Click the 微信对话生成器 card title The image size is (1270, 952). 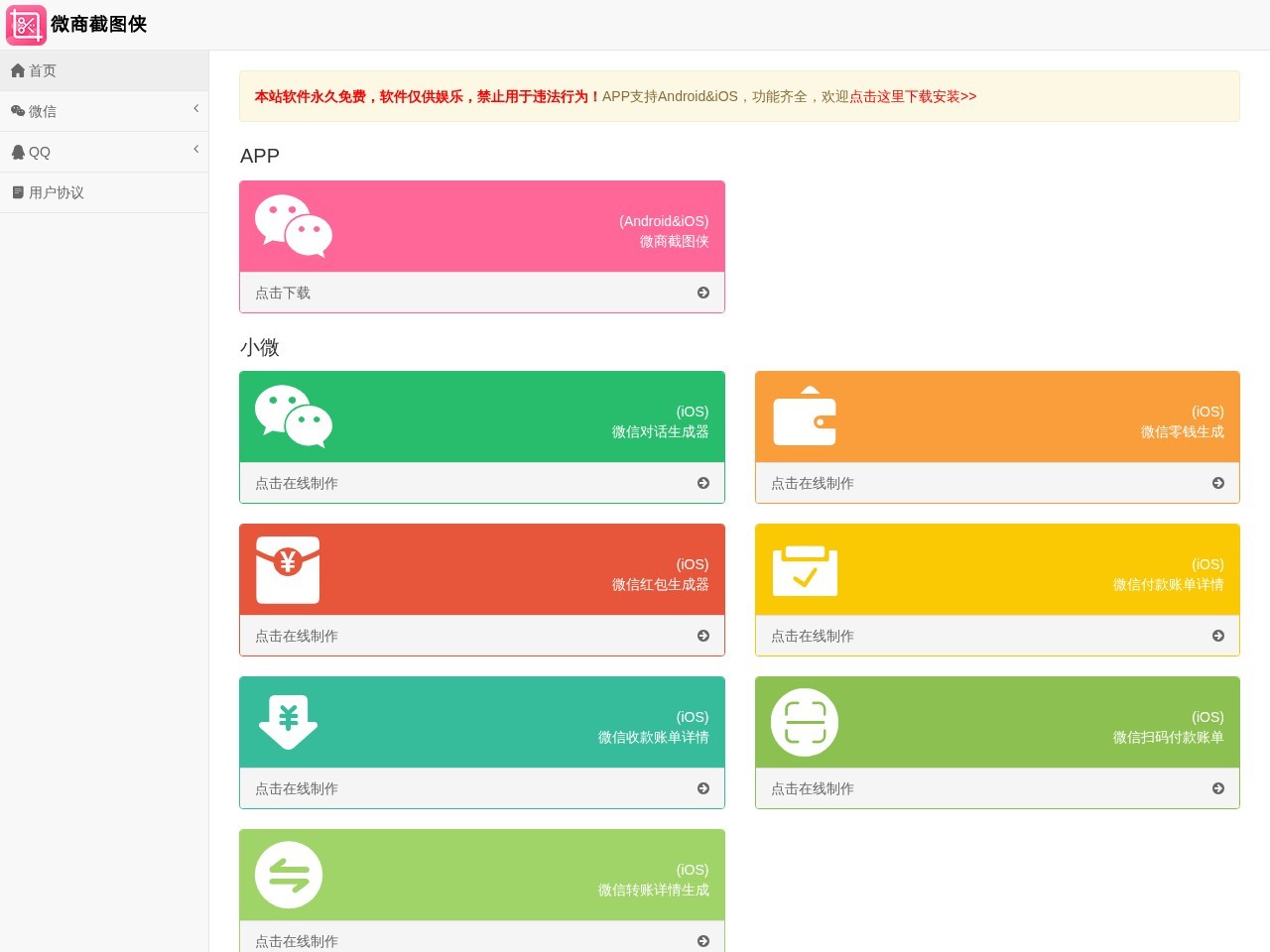click(x=661, y=431)
